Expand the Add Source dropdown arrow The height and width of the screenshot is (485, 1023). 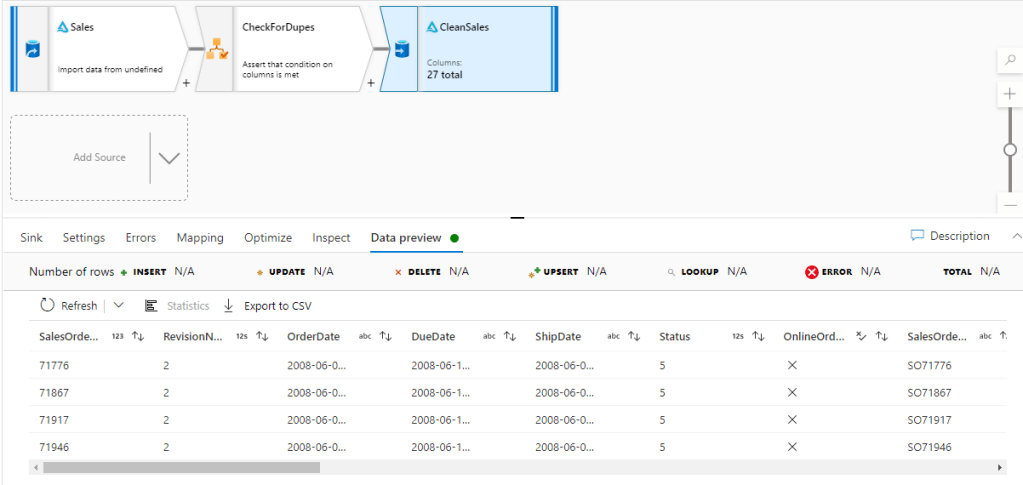pyautogui.click(x=168, y=157)
